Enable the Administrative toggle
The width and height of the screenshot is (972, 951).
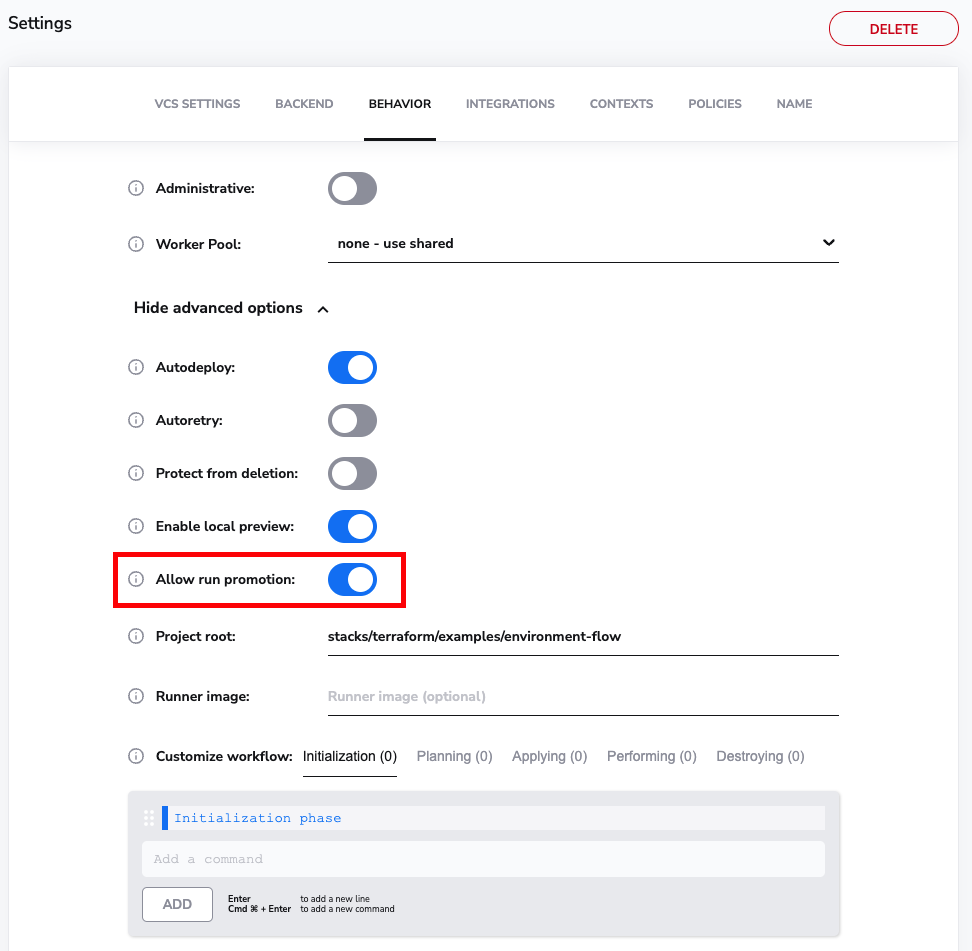pyautogui.click(x=352, y=188)
